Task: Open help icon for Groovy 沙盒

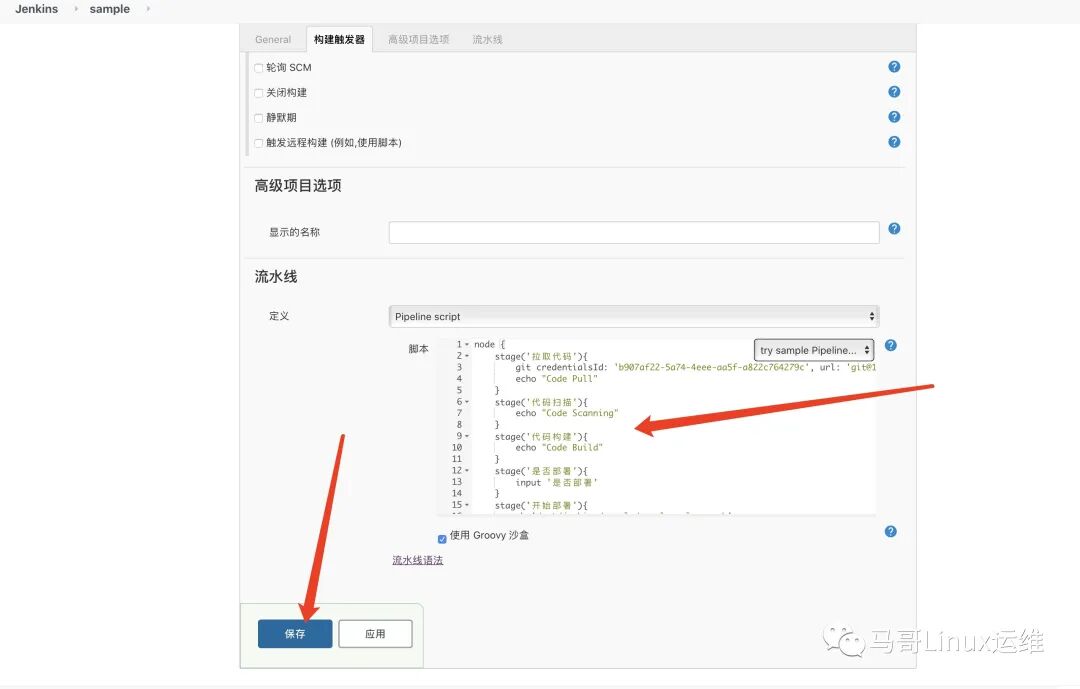Action: coord(891,531)
